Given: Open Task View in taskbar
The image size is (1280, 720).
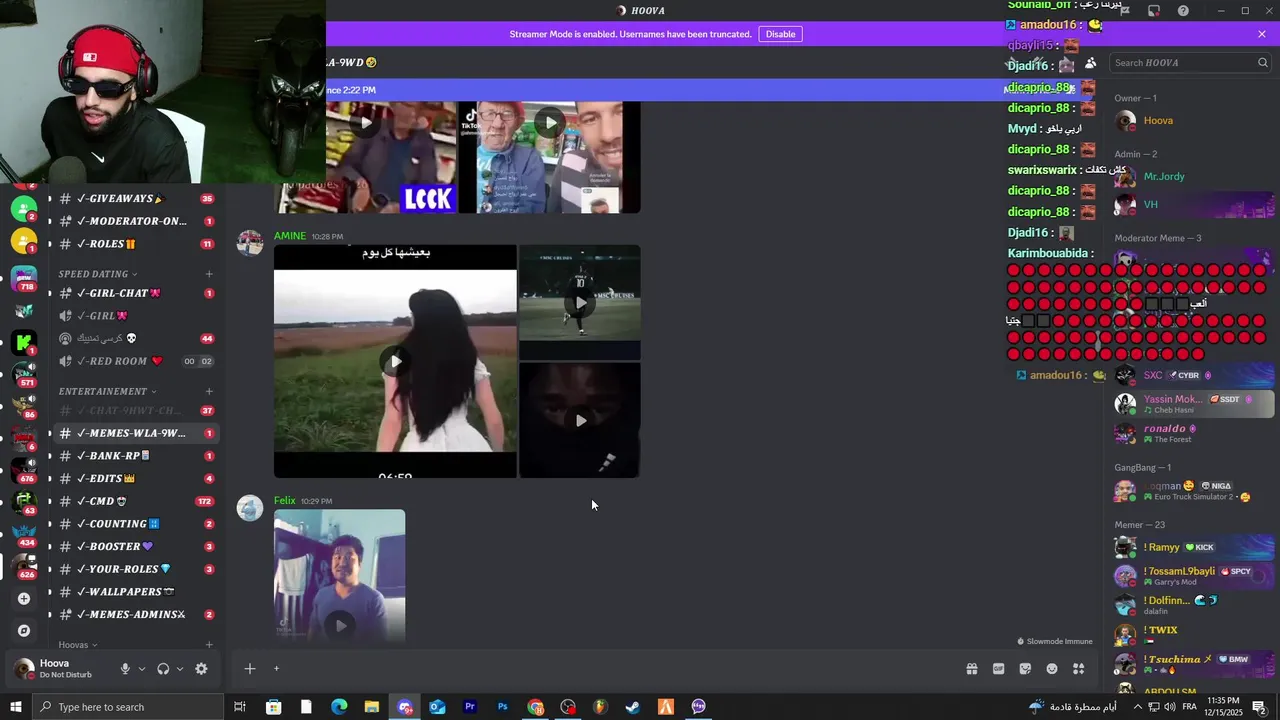Looking at the screenshot, I should (x=240, y=707).
